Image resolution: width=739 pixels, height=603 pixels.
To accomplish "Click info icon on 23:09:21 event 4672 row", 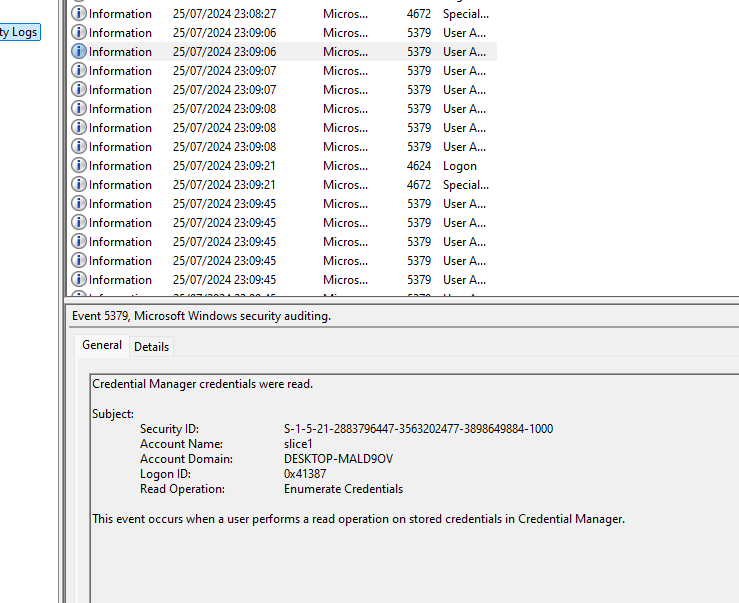I will tap(79, 185).
